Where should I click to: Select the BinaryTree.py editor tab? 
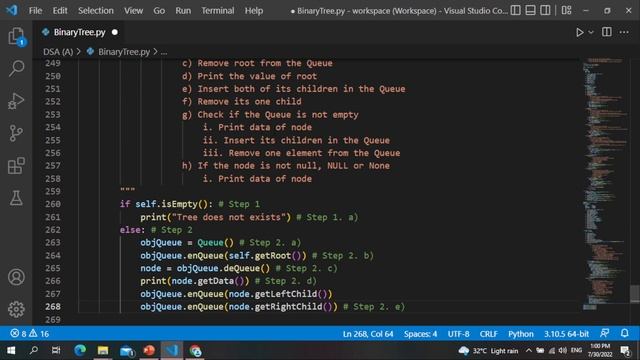(x=79, y=32)
